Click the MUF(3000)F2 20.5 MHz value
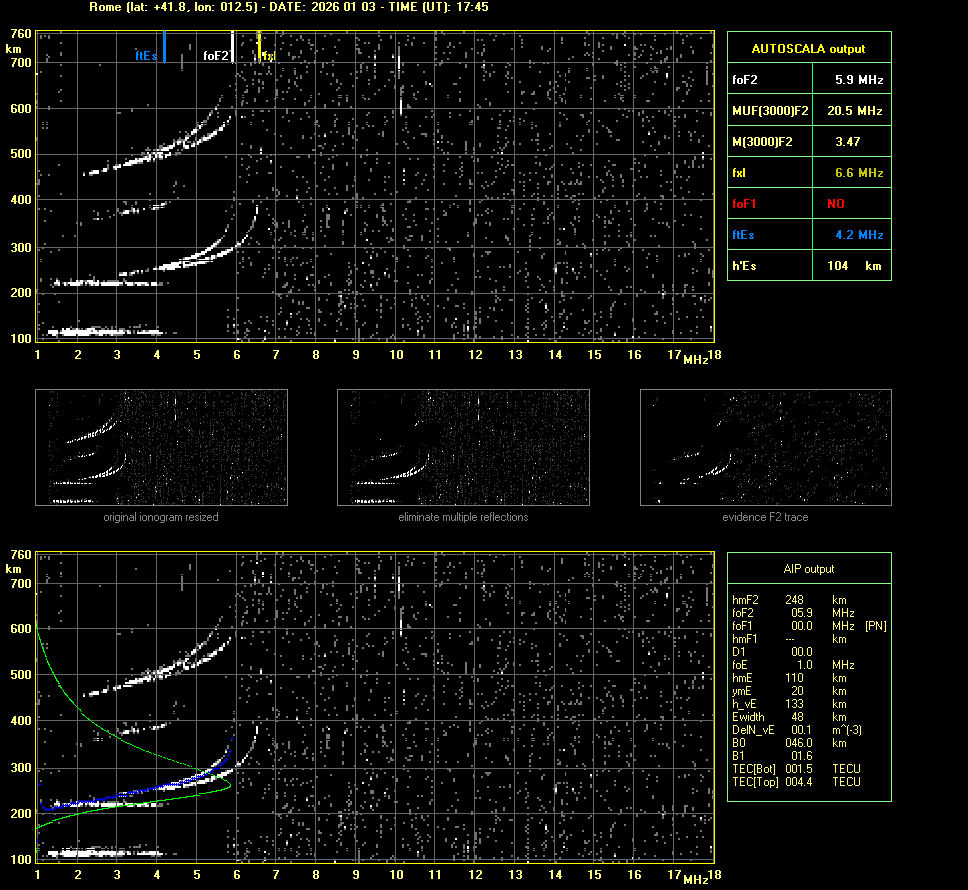This screenshot has width=968, height=890. (858, 110)
